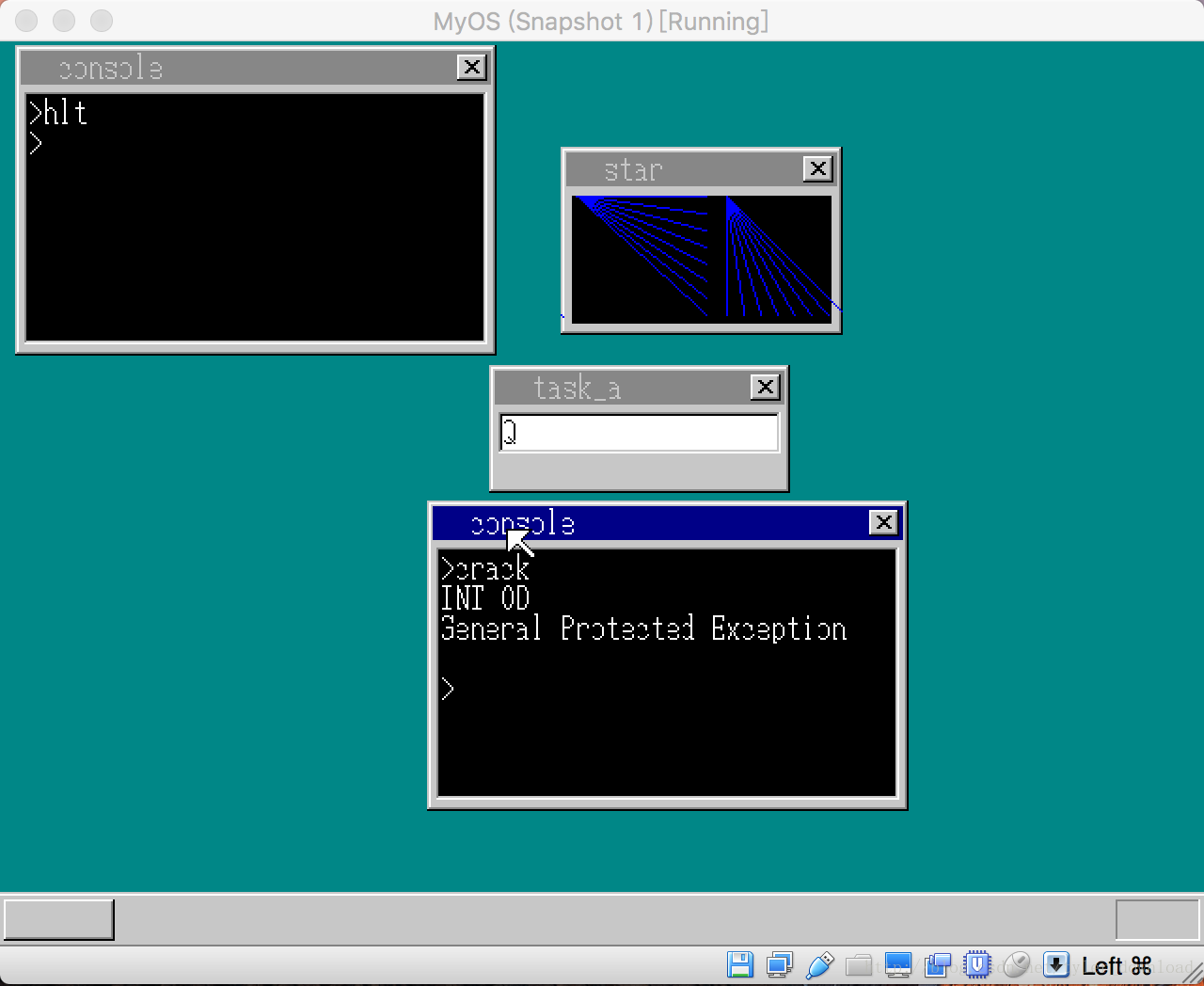Click the macOS minimize window button
The height and width of the screenshot is (986, 1204).
coord(64,20)
